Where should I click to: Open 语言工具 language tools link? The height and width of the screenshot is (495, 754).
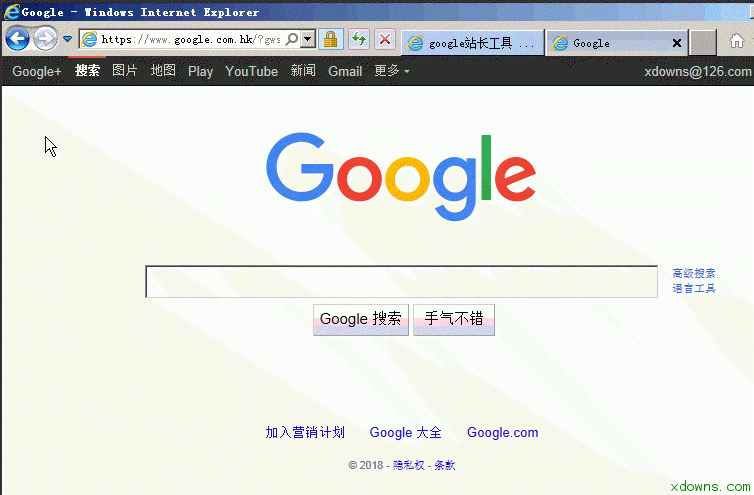(693, 288)
